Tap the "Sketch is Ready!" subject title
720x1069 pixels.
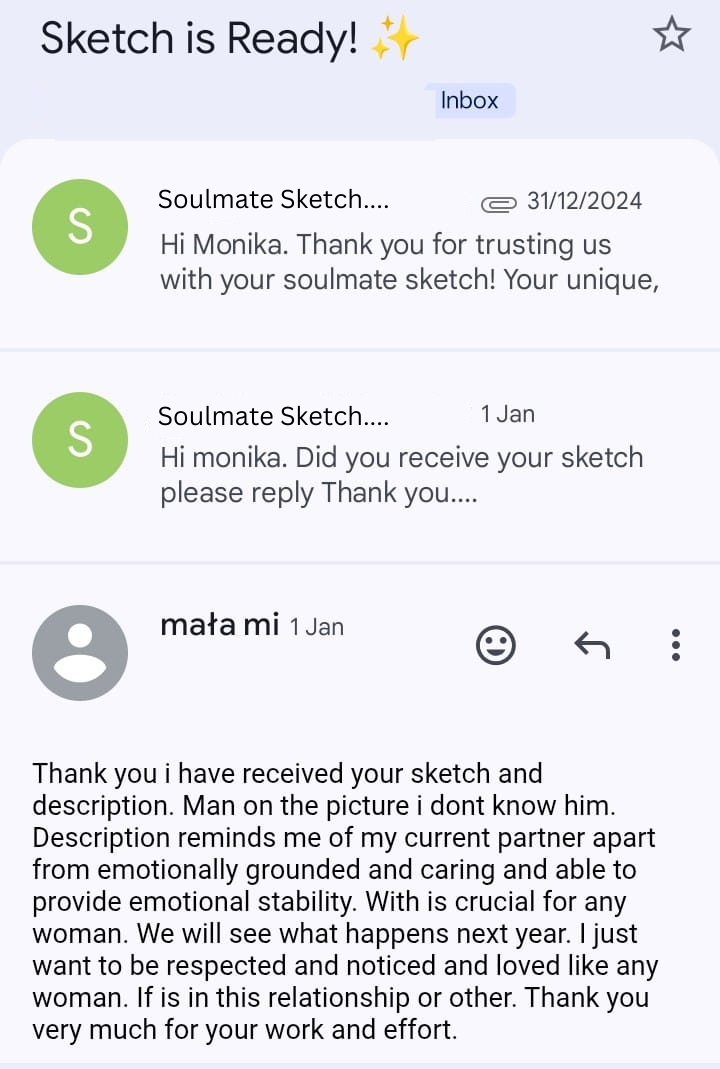click(198, 39)
